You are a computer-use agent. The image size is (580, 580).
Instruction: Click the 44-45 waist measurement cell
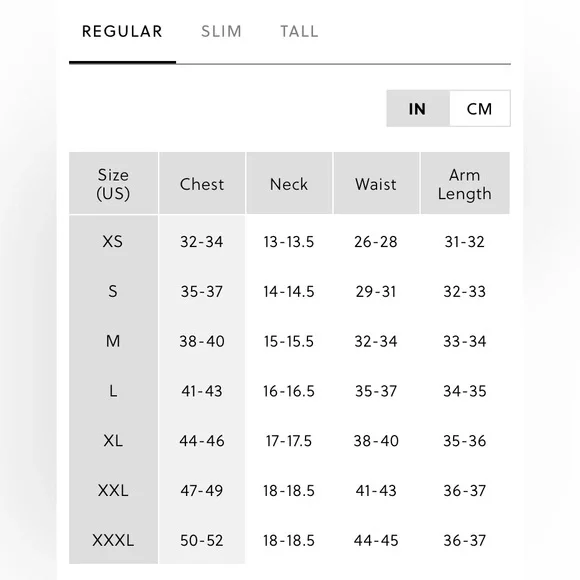(x=376, y=540)
